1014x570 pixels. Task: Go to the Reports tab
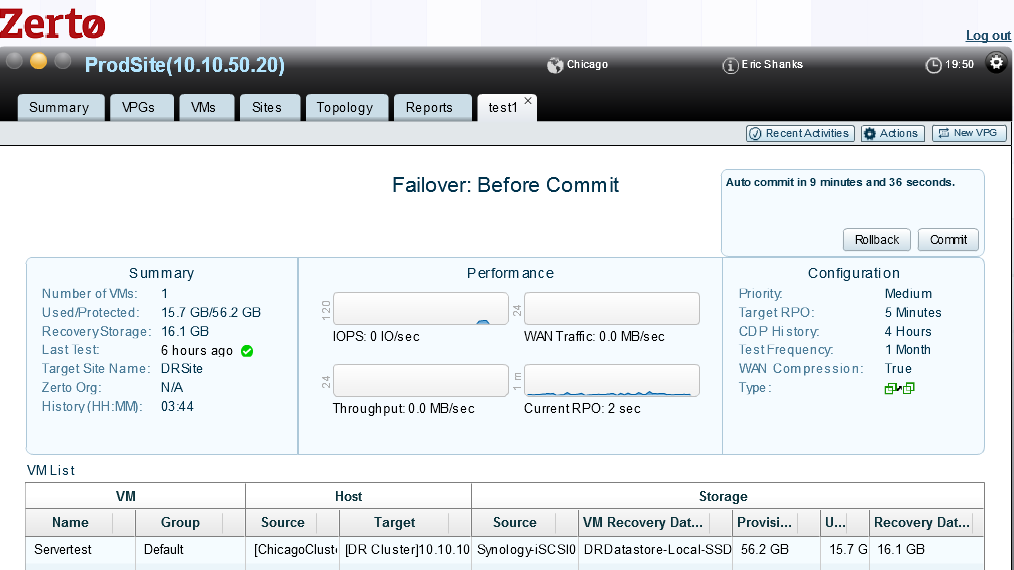click(x=429, y=108)
